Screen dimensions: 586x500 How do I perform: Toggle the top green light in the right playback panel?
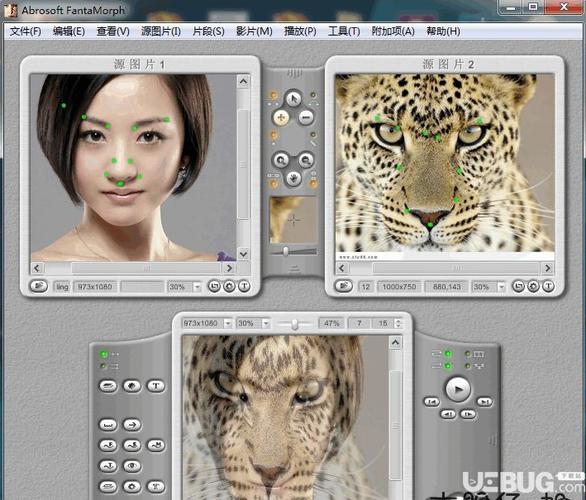point(447,354)
